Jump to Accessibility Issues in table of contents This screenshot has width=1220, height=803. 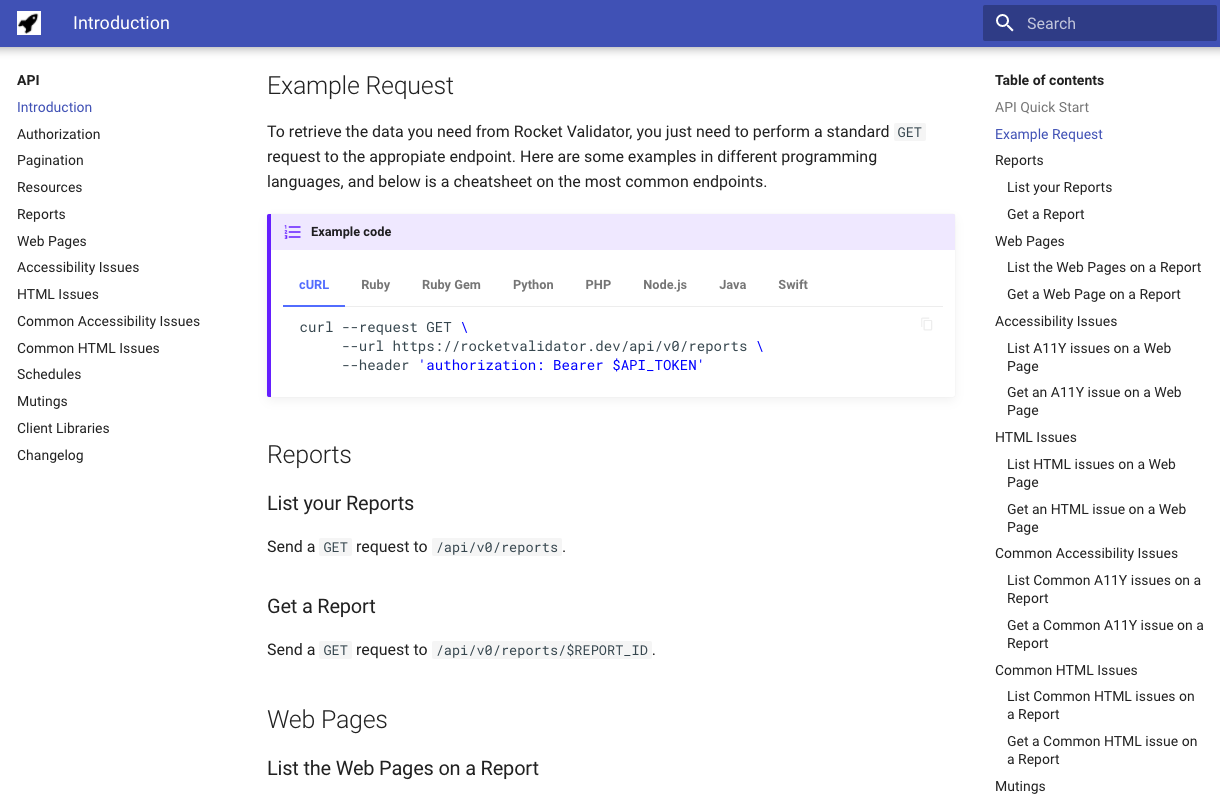1056,321
